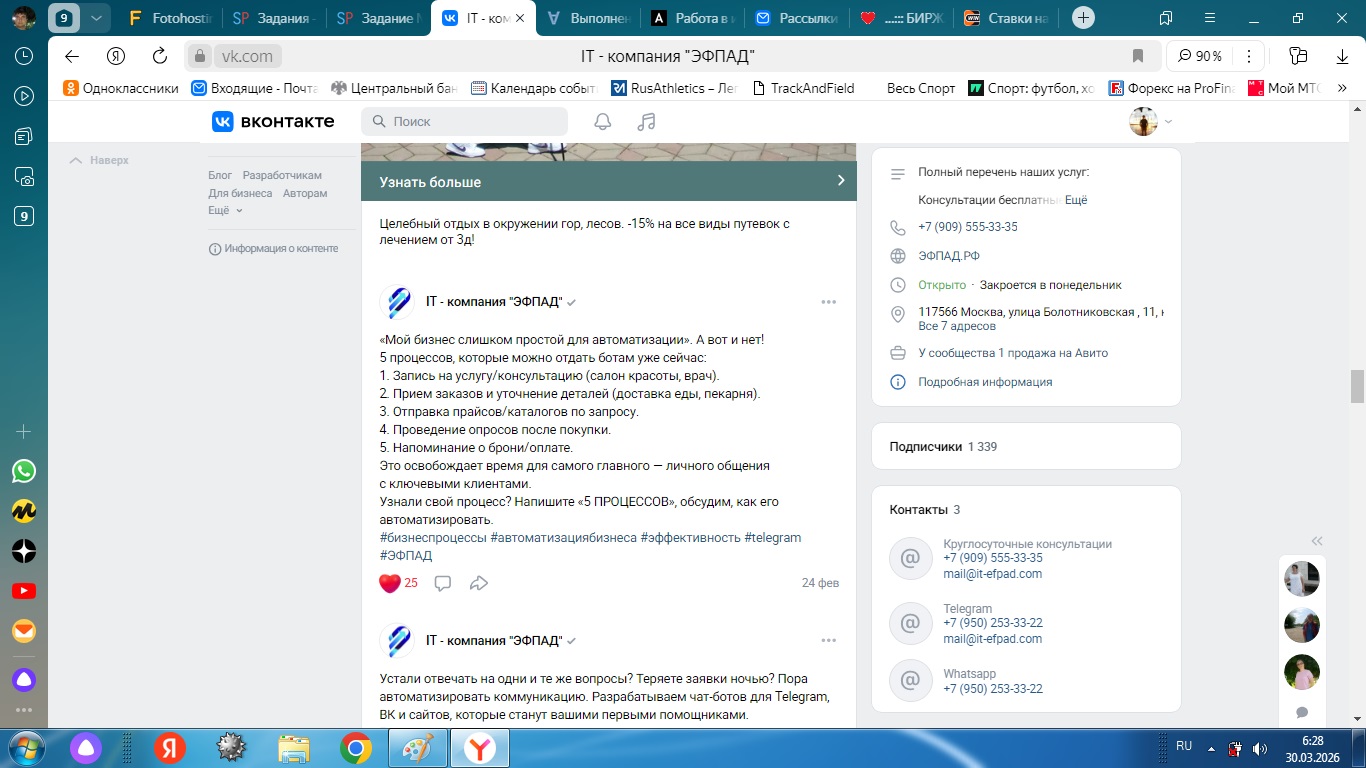Switch to the 'Работа в' tab

coord(692,17)
